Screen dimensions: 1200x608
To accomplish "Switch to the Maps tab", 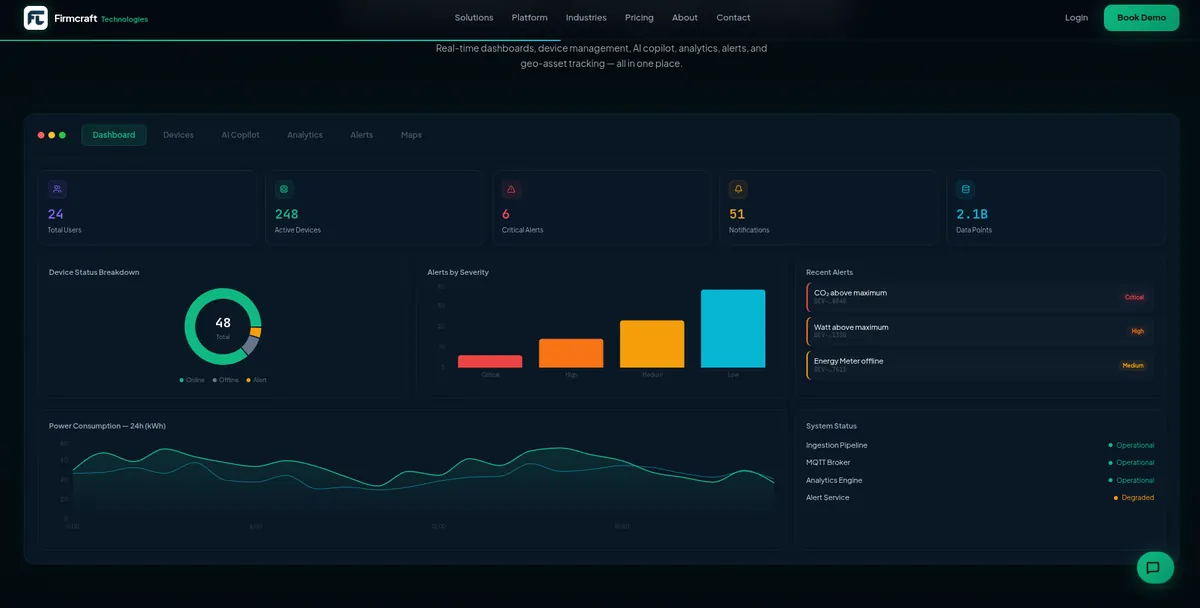I will click(x=411, y=135).
